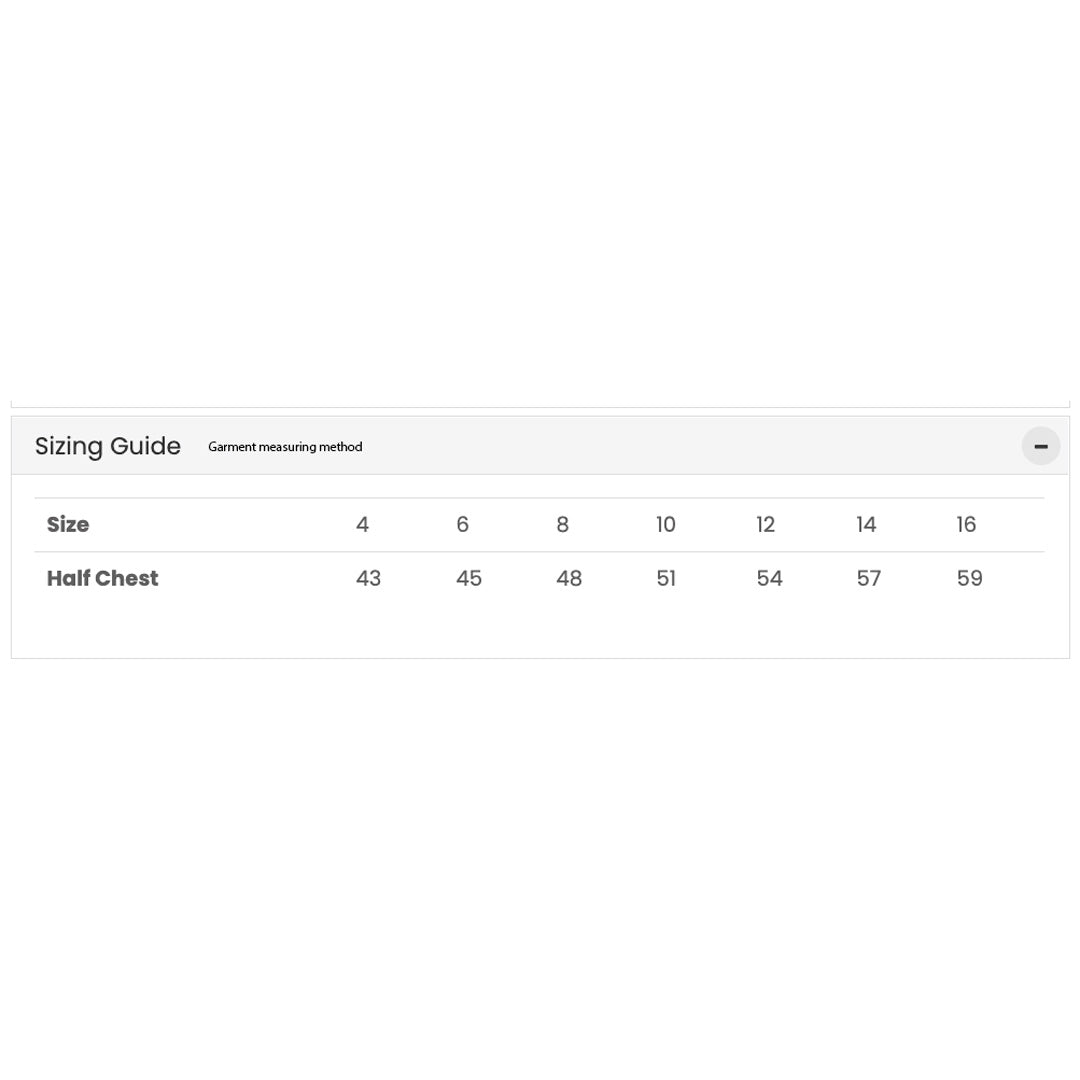The height and width of the screenshot is (1080, 1080).
Task: Collapse the Sizing Guide with minus icon
Action: pyautogui.click(x=1040, y=446)
